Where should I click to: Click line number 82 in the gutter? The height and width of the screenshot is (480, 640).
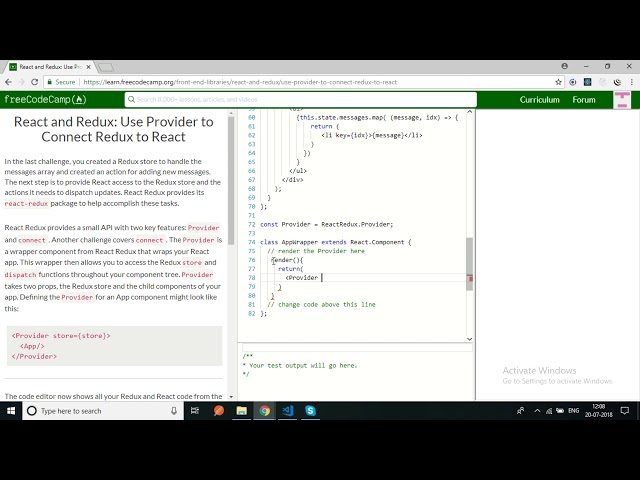[251, 313]
